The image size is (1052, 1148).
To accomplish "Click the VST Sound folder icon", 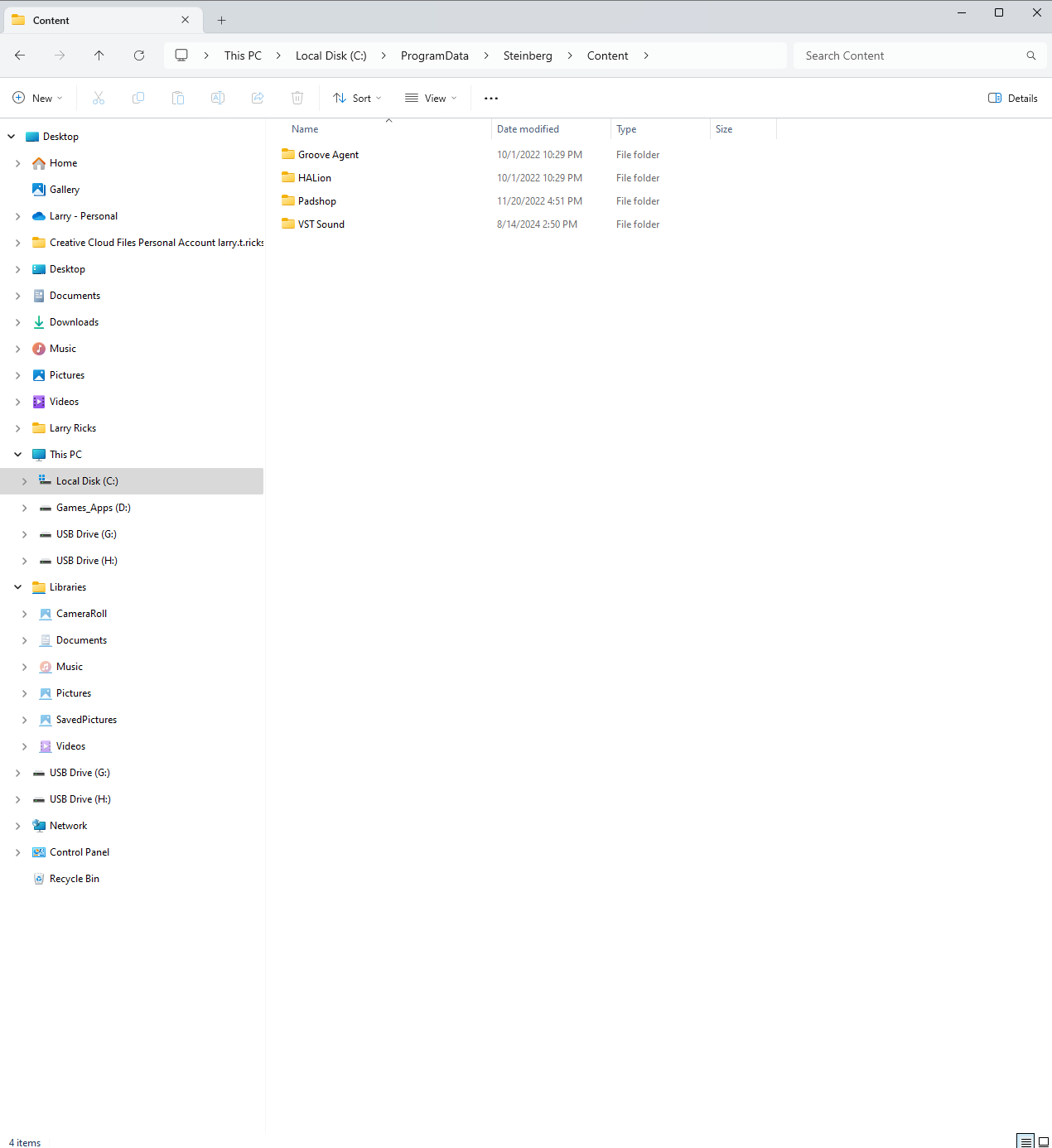I will tap(288, 224).
